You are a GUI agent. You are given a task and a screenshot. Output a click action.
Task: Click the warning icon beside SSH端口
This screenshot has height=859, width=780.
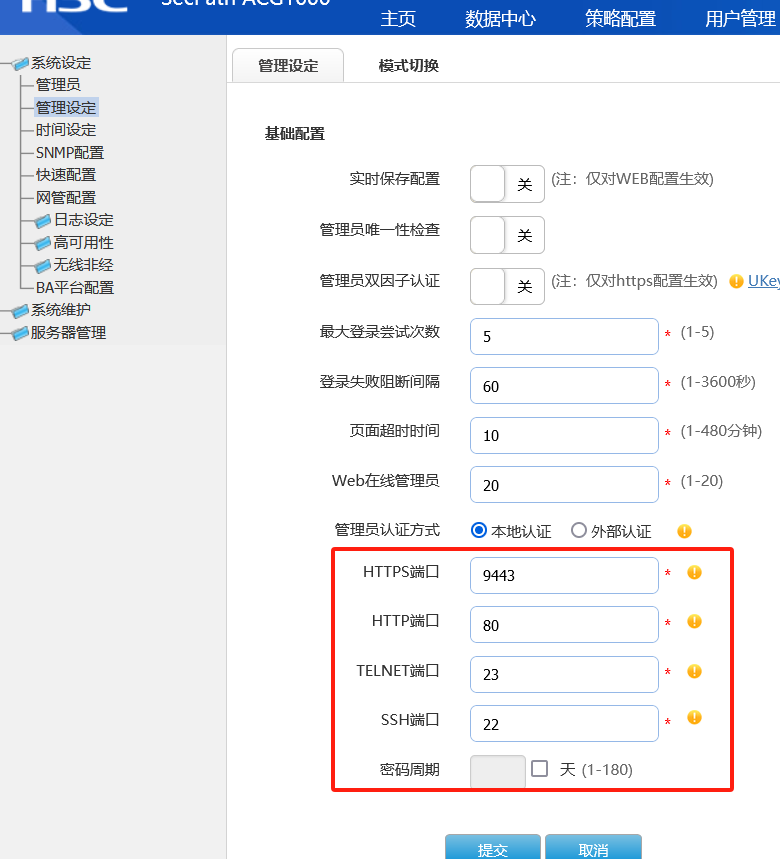click(694, 718)
